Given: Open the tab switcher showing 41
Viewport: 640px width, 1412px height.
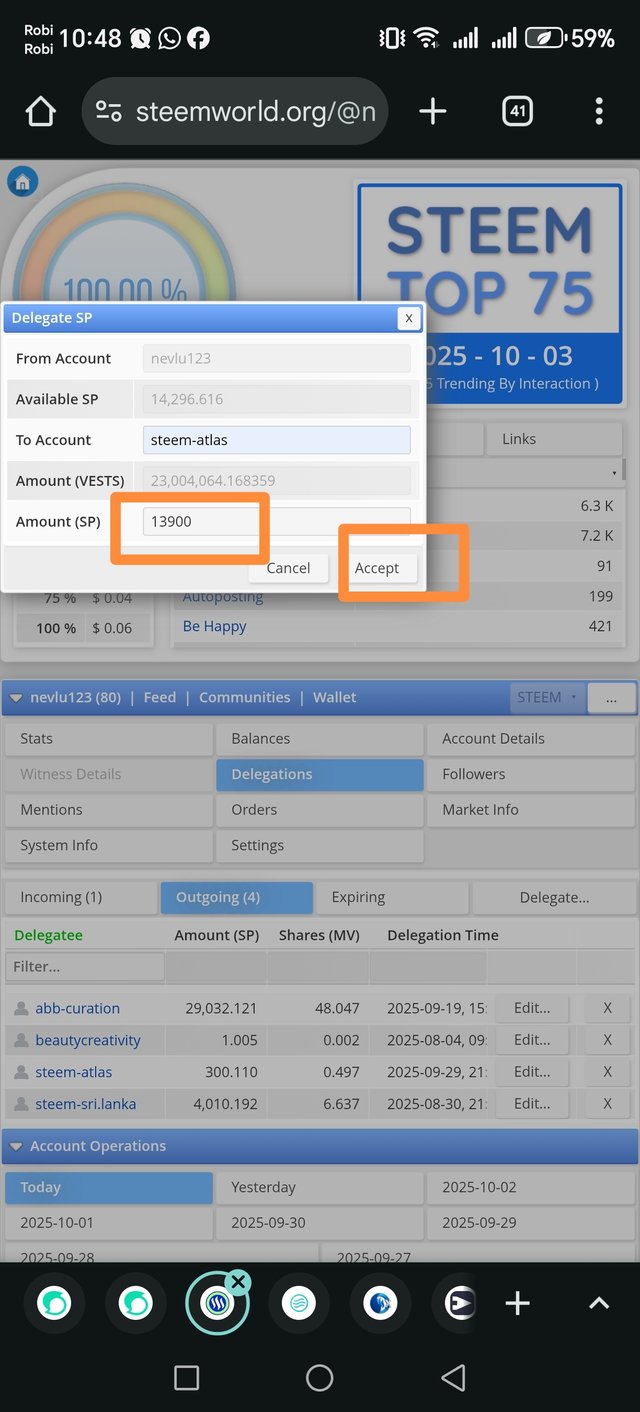Looking at the screenshot, I should click(x=517, y=112).
